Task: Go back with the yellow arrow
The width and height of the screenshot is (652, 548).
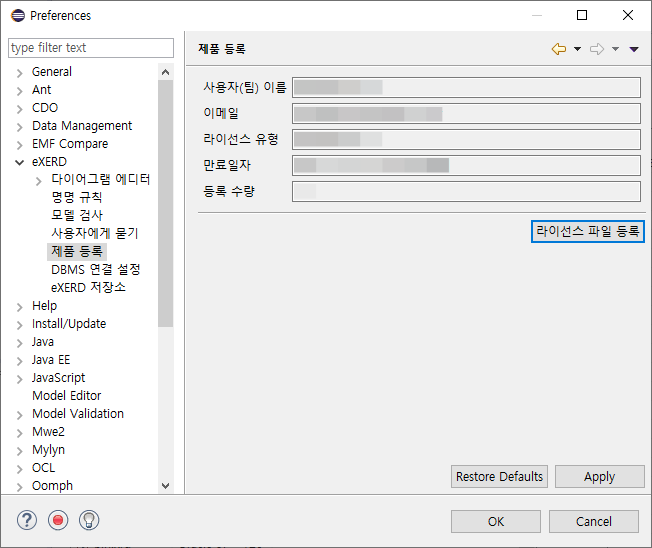Action: [x=559, y=49]
